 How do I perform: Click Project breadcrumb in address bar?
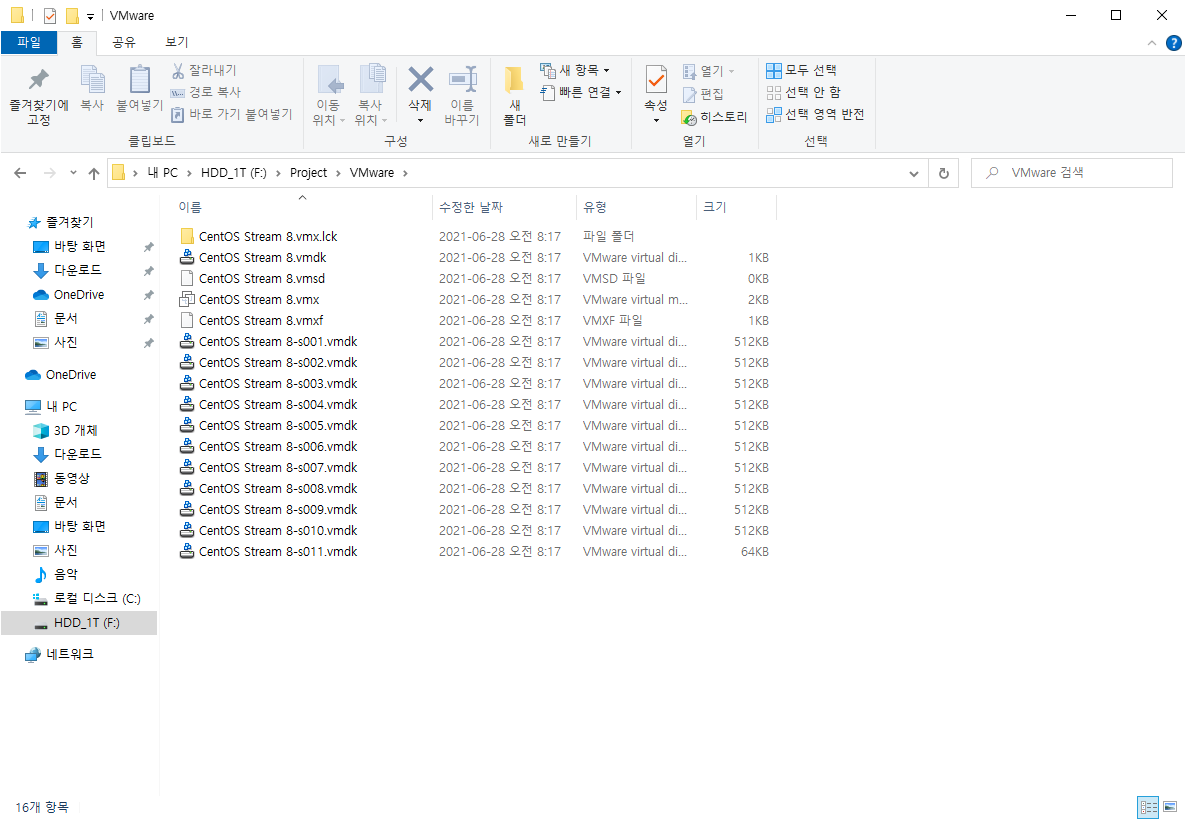(x=309, y=173)
